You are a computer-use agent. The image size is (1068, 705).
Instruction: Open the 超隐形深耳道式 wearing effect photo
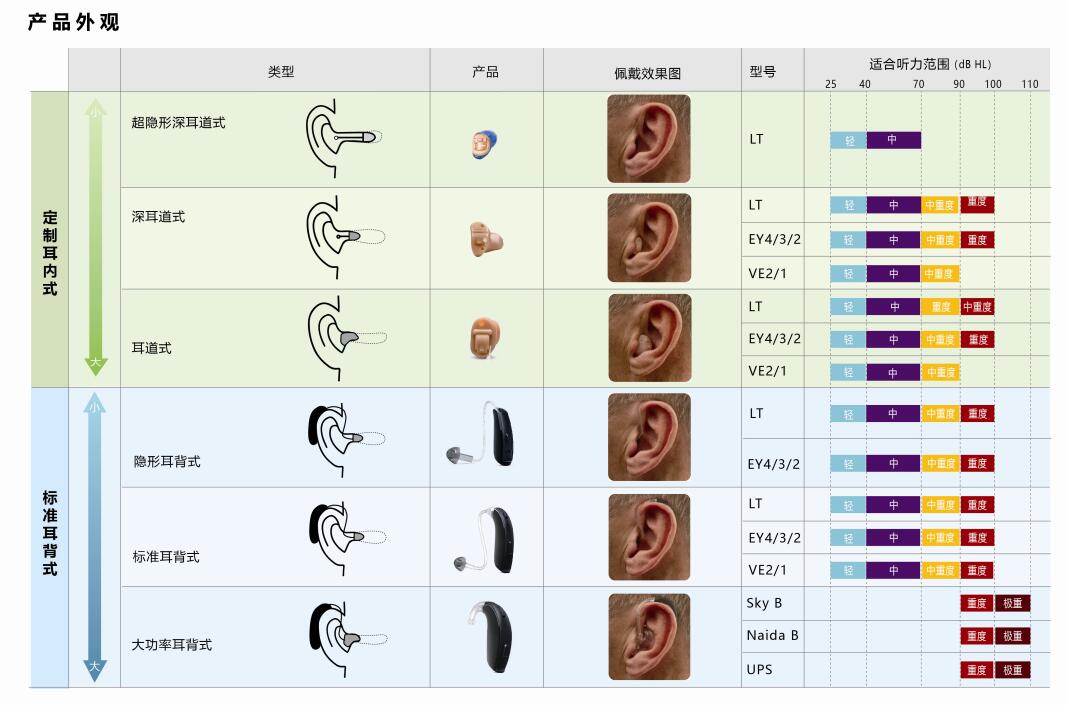point(648,138)
